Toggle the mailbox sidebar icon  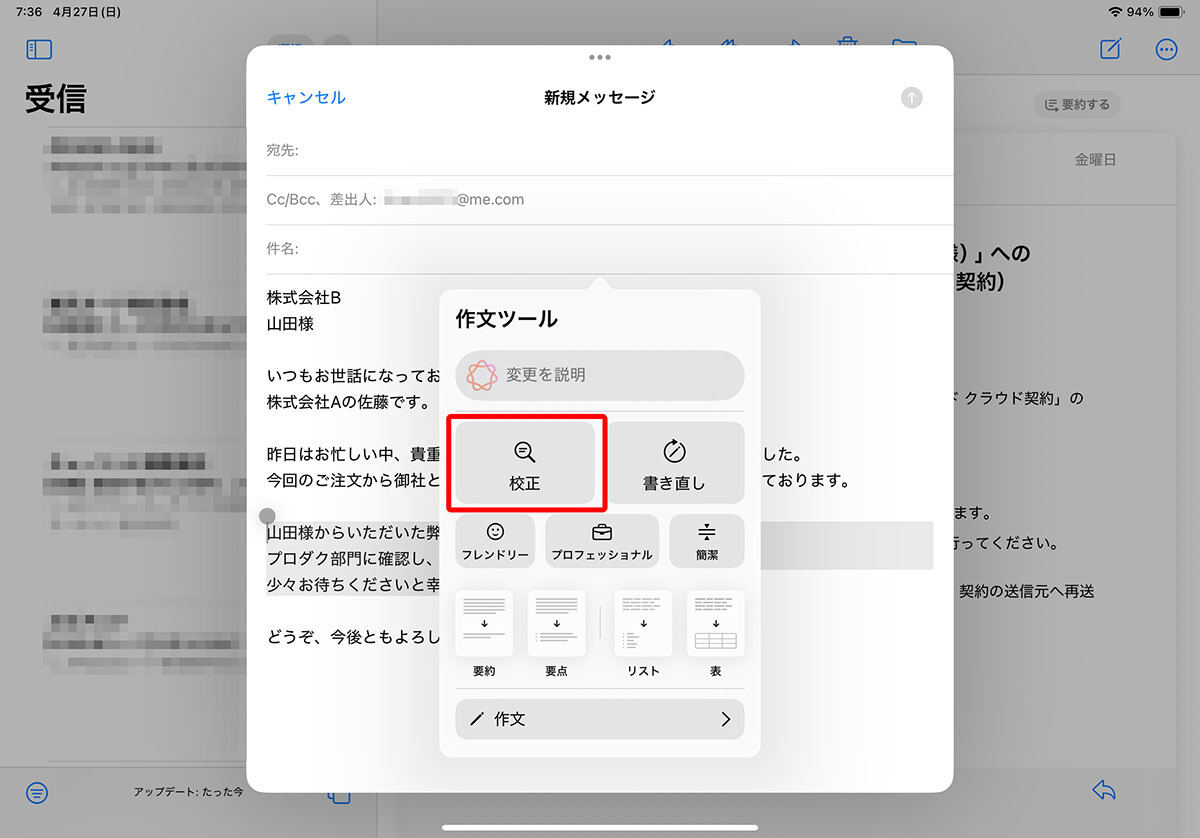[39, 49]
